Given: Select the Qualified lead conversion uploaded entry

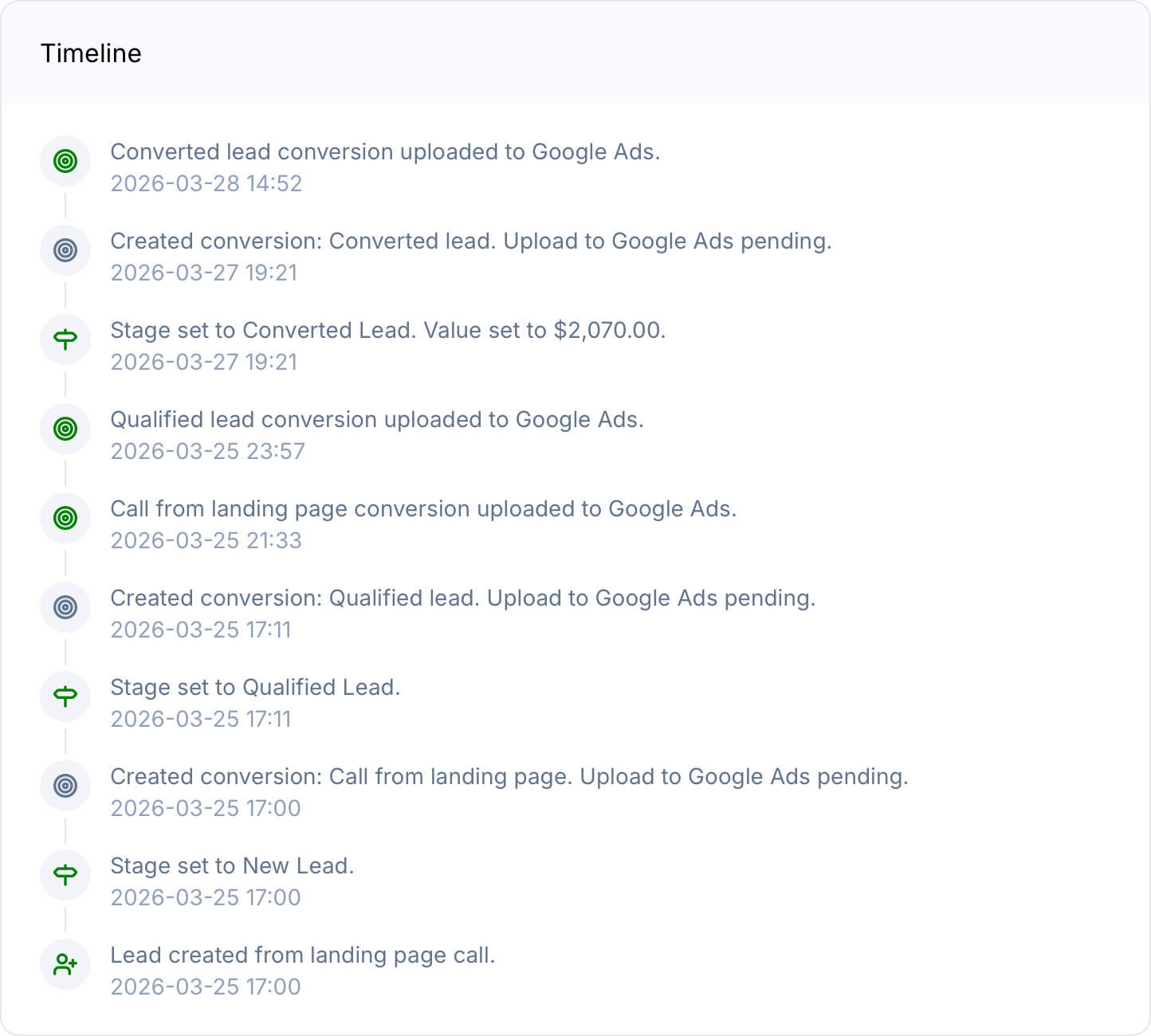Looking at the screenshot, I should pyautogui.click(x=378, y=419).
